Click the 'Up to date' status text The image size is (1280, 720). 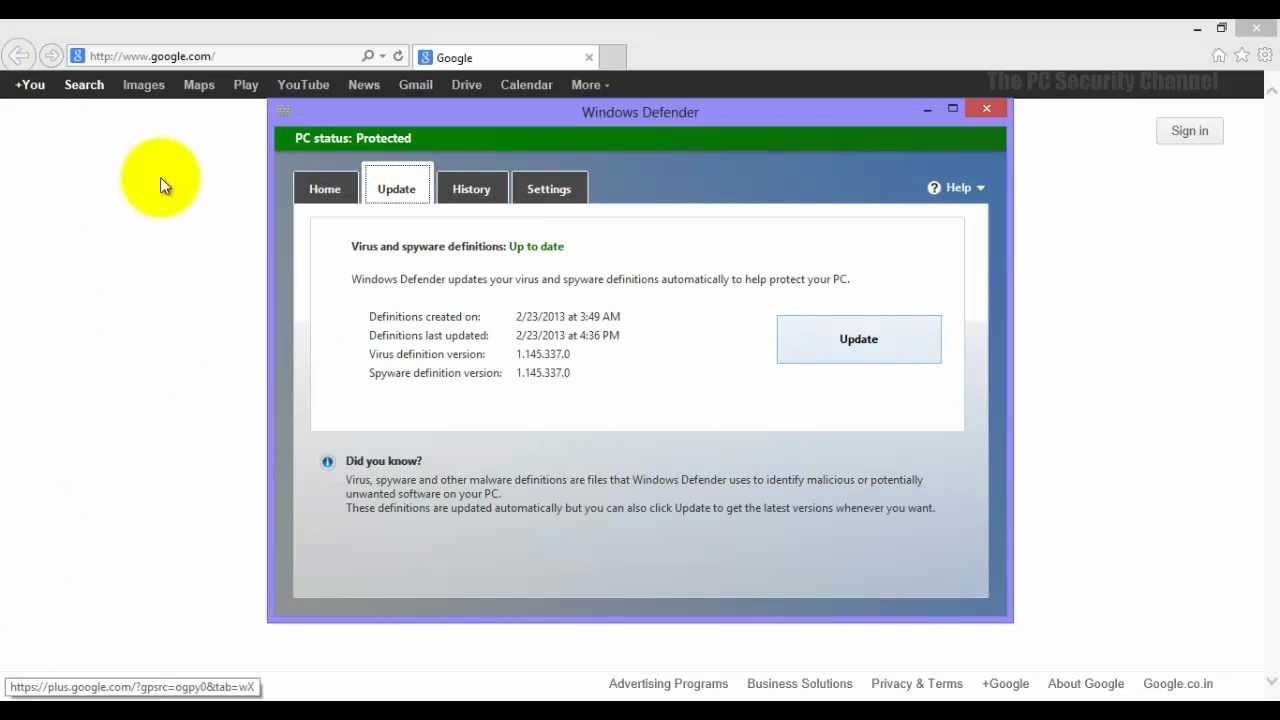tap(536, 246)
